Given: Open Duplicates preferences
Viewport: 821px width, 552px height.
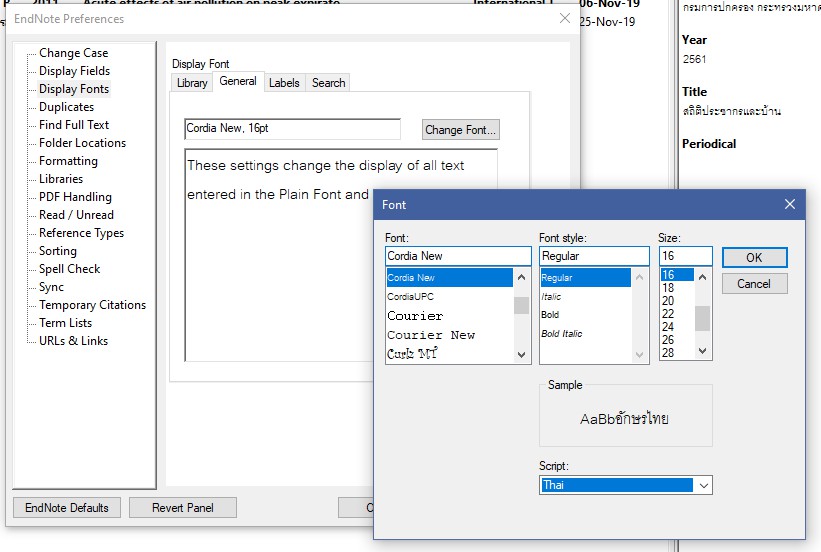Looking at the screenshot, I should coord(66,107).
